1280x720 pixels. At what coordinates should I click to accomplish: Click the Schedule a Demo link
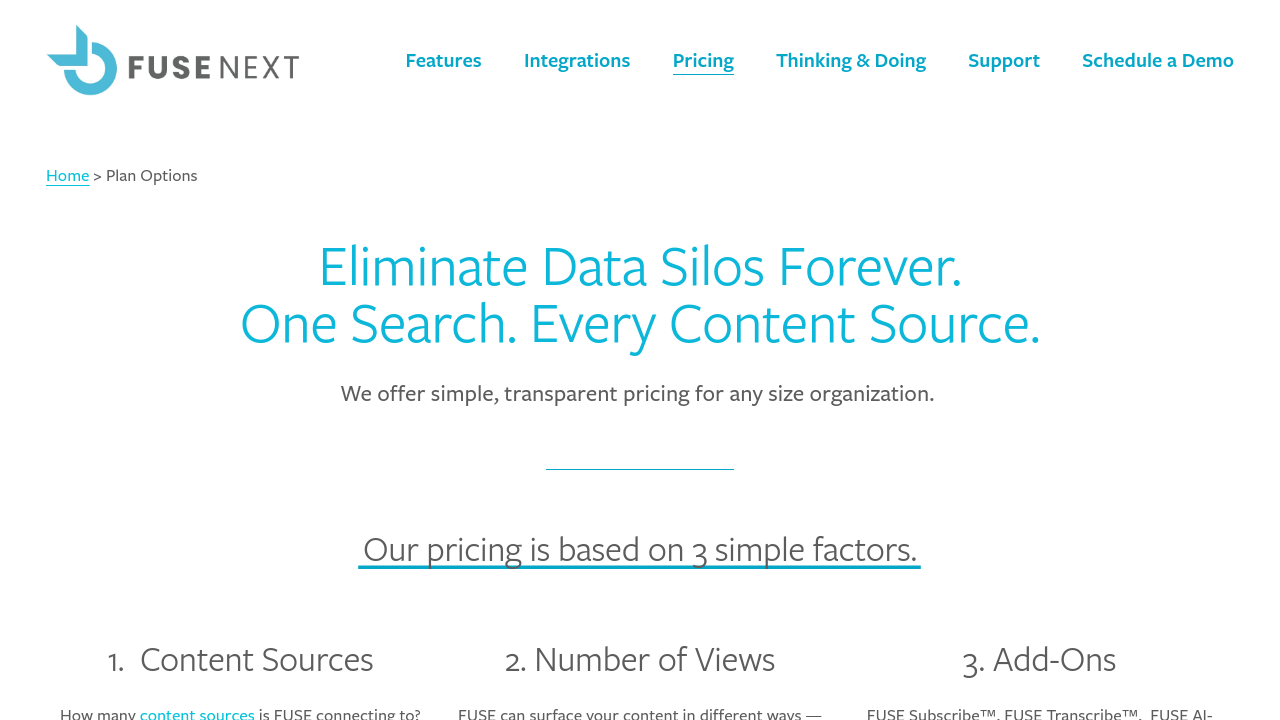[x=1158, y=61]
